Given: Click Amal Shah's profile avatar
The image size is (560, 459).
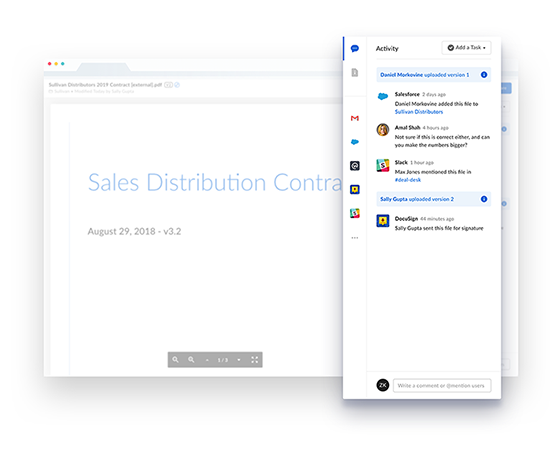Looking at the screenshot, I should click(x=383, y=129).
